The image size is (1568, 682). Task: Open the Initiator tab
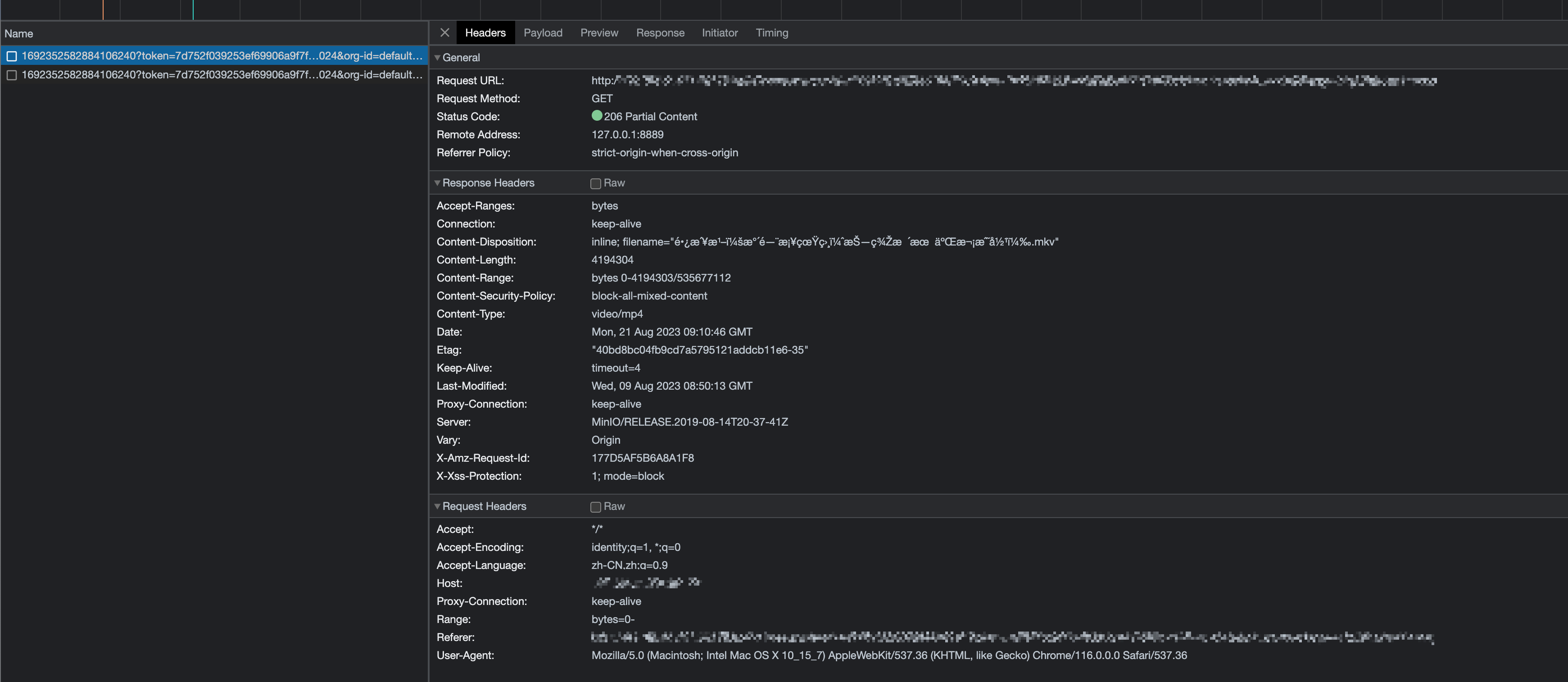pyautogui.click(x=720, y=33)
